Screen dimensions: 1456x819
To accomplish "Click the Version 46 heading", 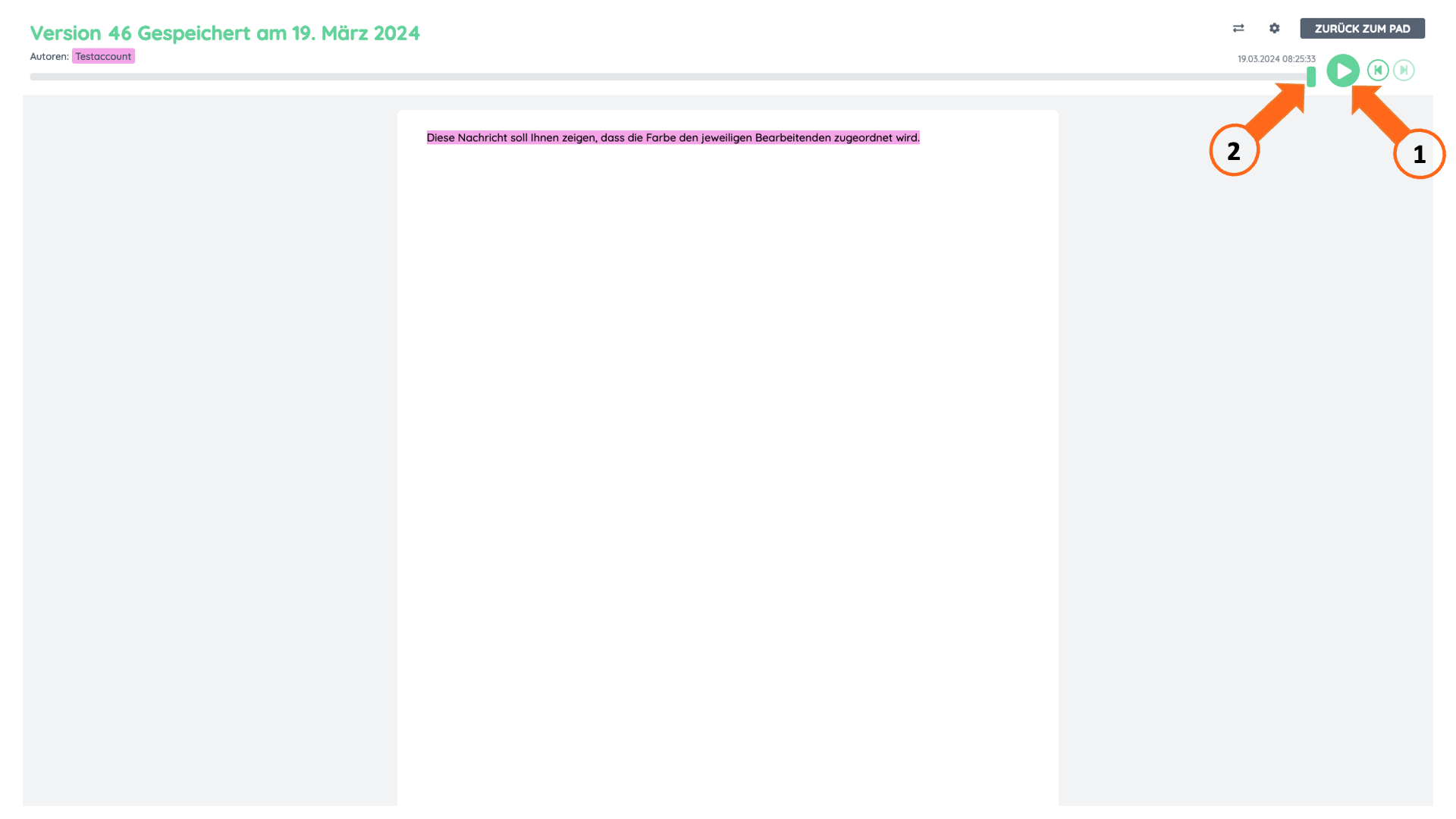I will click(224, 33).
